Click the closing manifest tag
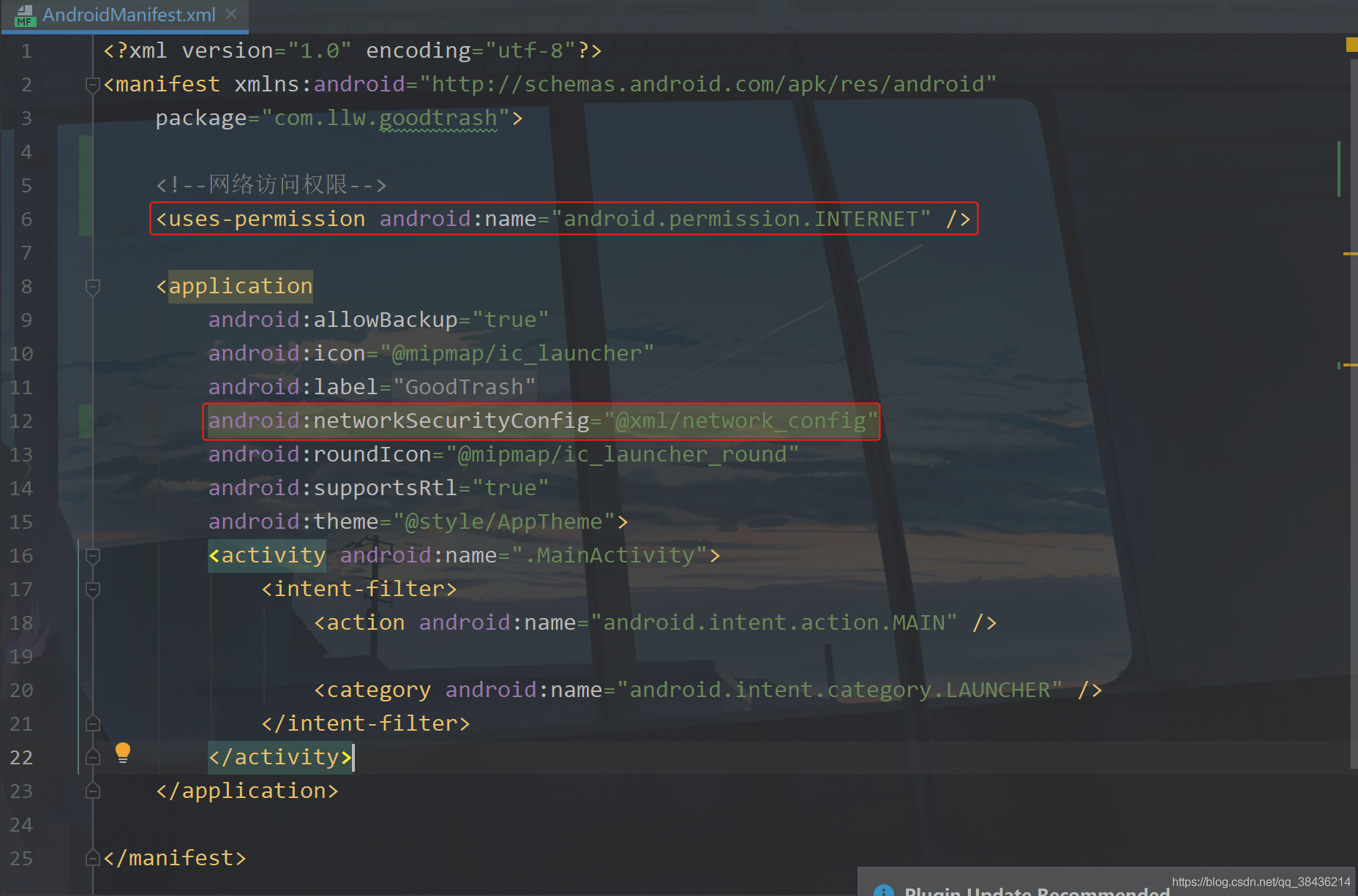 [x=175, y=858]
